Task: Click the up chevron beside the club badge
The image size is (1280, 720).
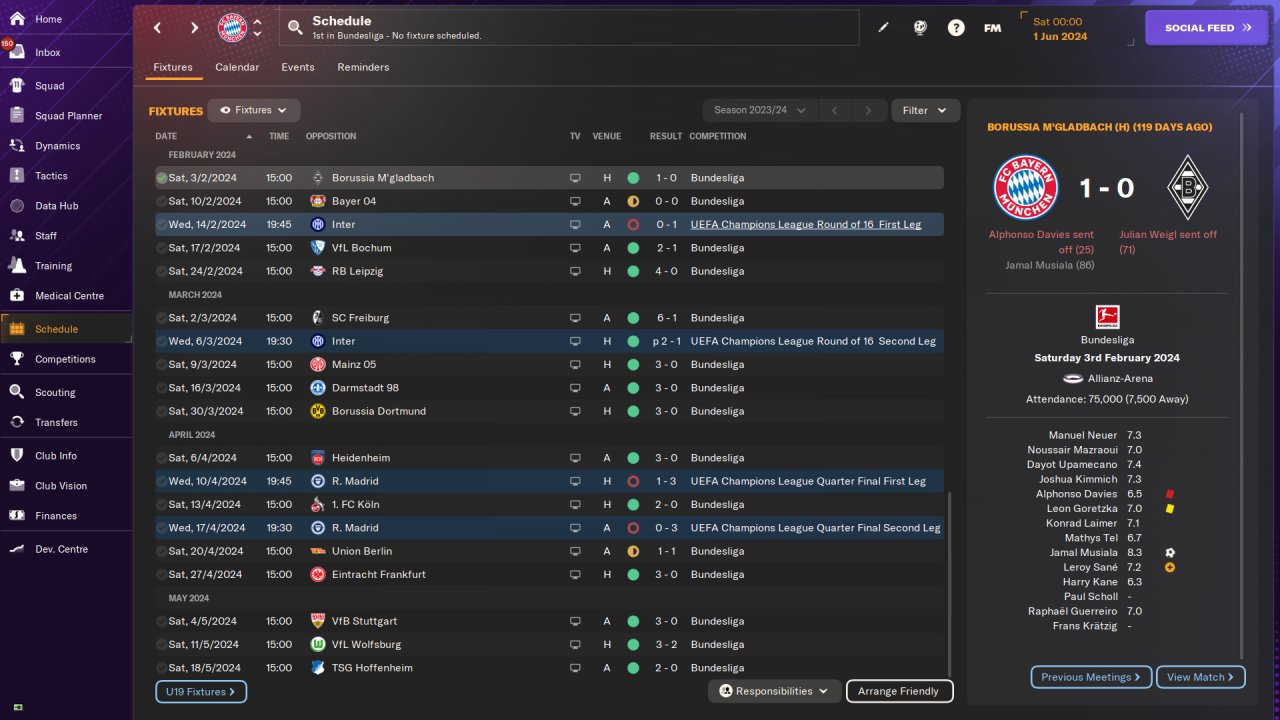Action: point(257,22)
